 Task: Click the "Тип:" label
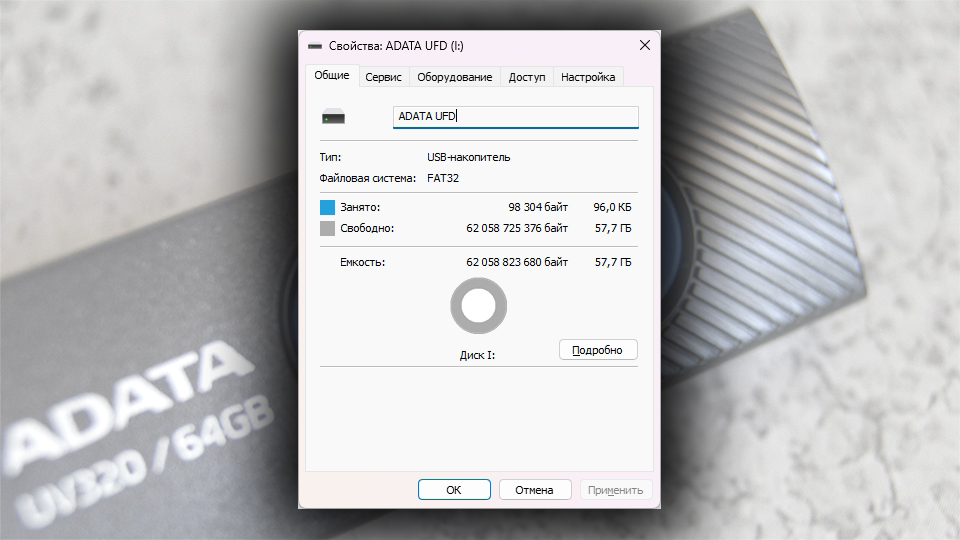point(330,157)
